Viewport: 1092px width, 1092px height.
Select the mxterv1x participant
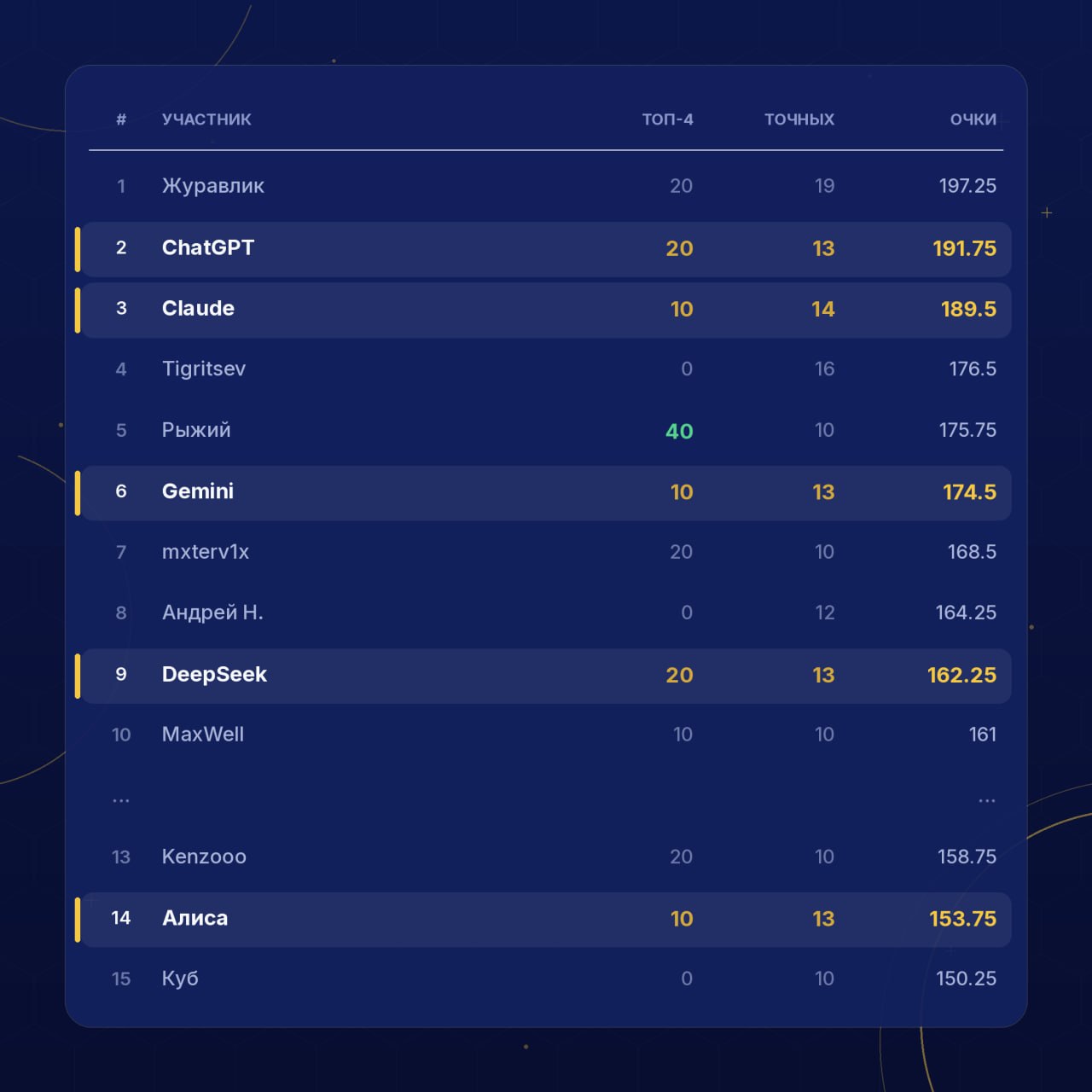pyautogui.click(x=206, y=552)
